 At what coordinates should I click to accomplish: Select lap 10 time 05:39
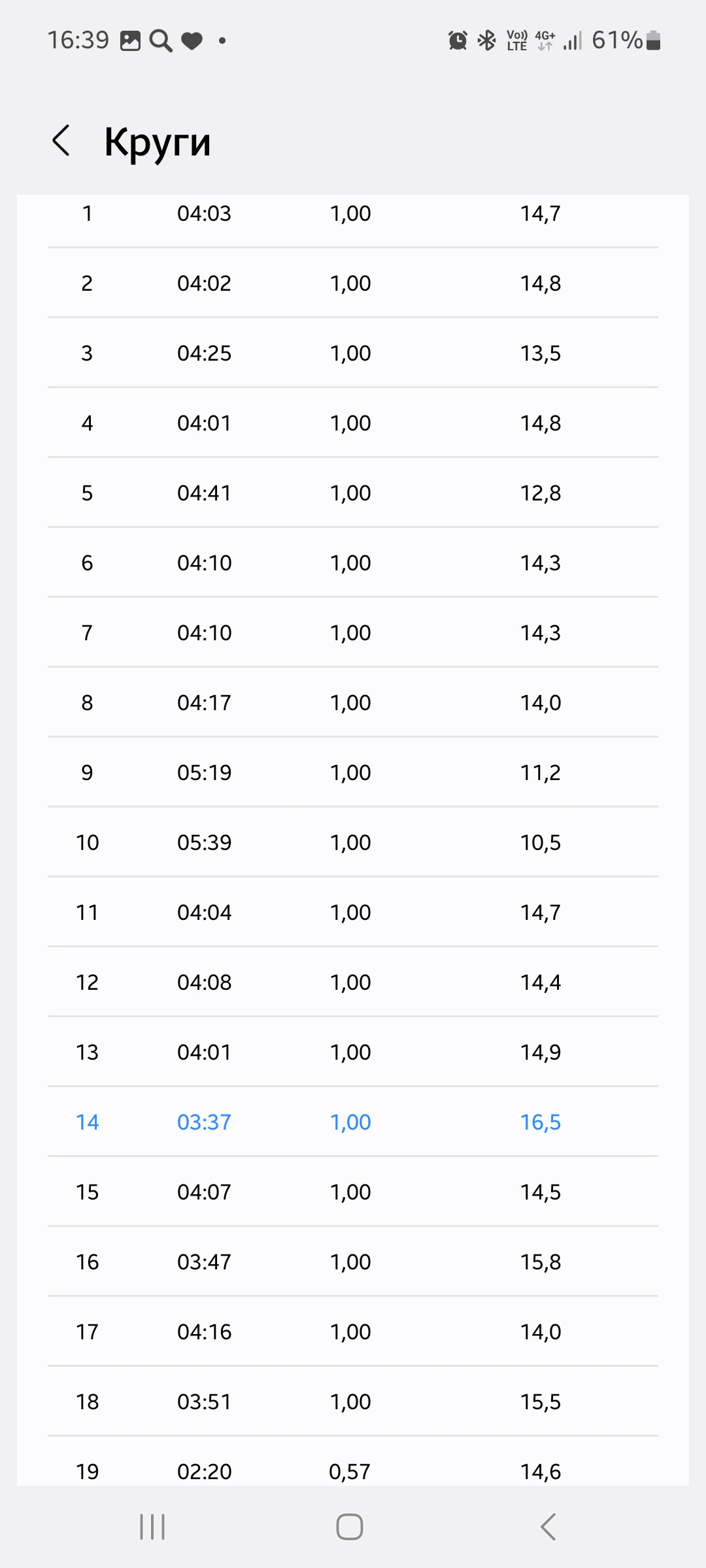(x=205, y=842)
